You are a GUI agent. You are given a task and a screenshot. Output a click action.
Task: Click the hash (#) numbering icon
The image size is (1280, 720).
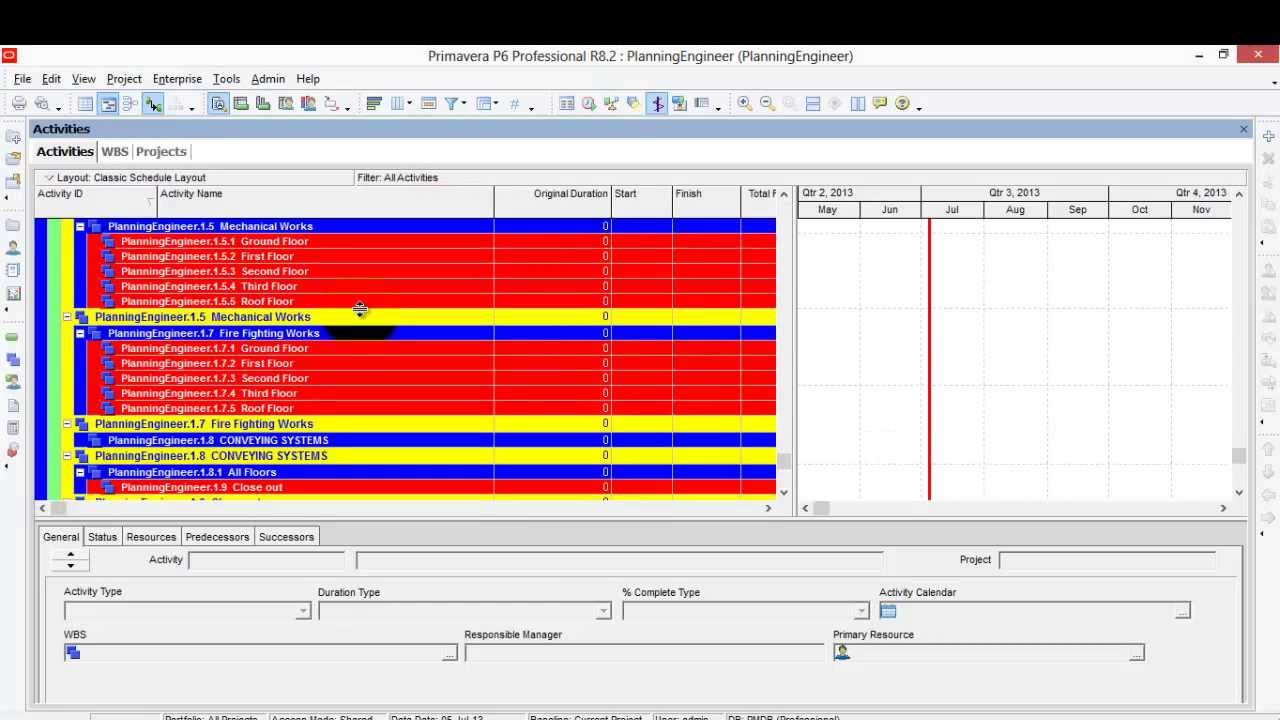pos(514,103)
